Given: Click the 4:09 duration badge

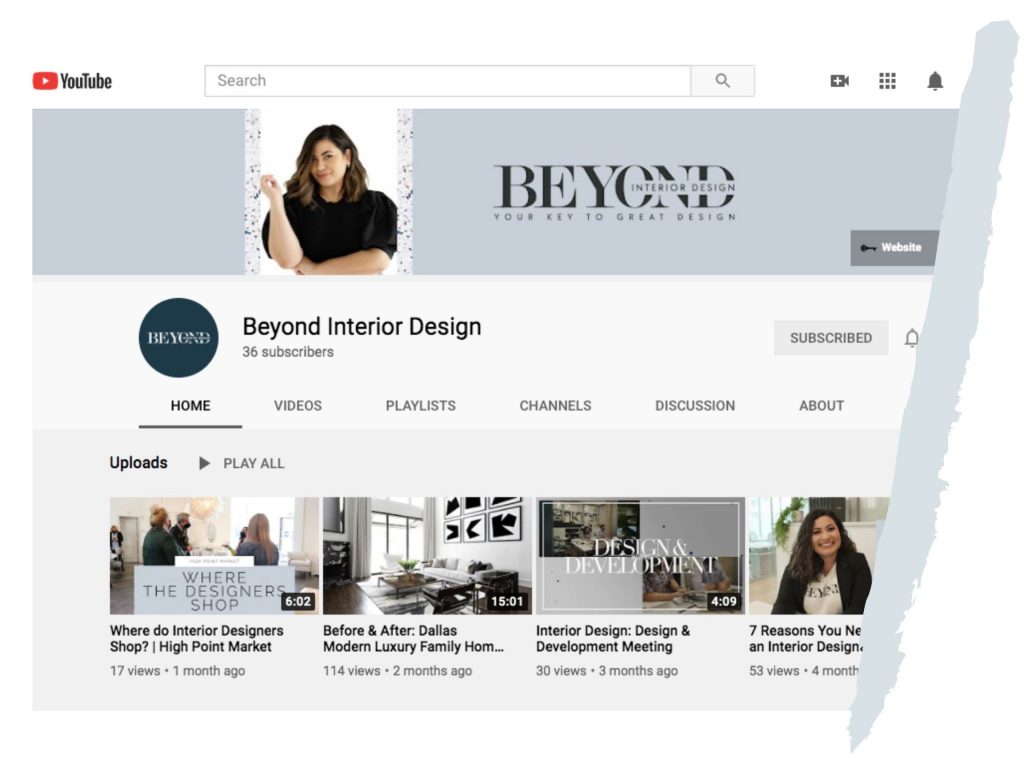Looking at the screenshot, I should 724,601.
